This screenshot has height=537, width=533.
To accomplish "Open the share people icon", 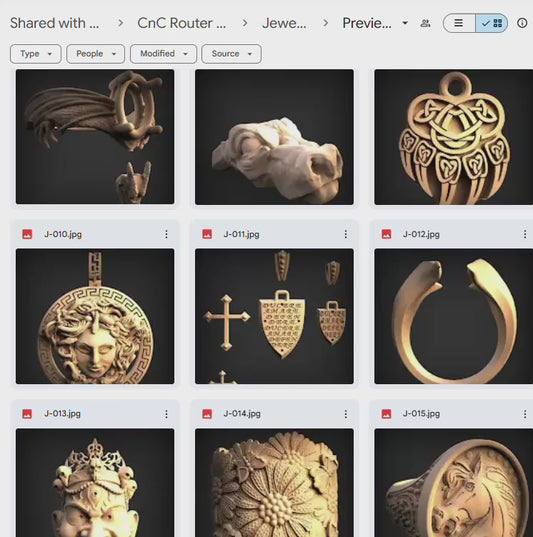I will 425,23.
